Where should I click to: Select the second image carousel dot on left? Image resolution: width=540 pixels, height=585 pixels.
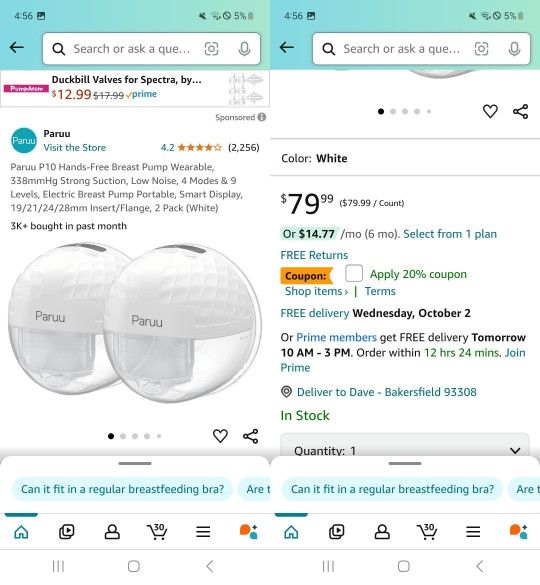pos(123,436)
